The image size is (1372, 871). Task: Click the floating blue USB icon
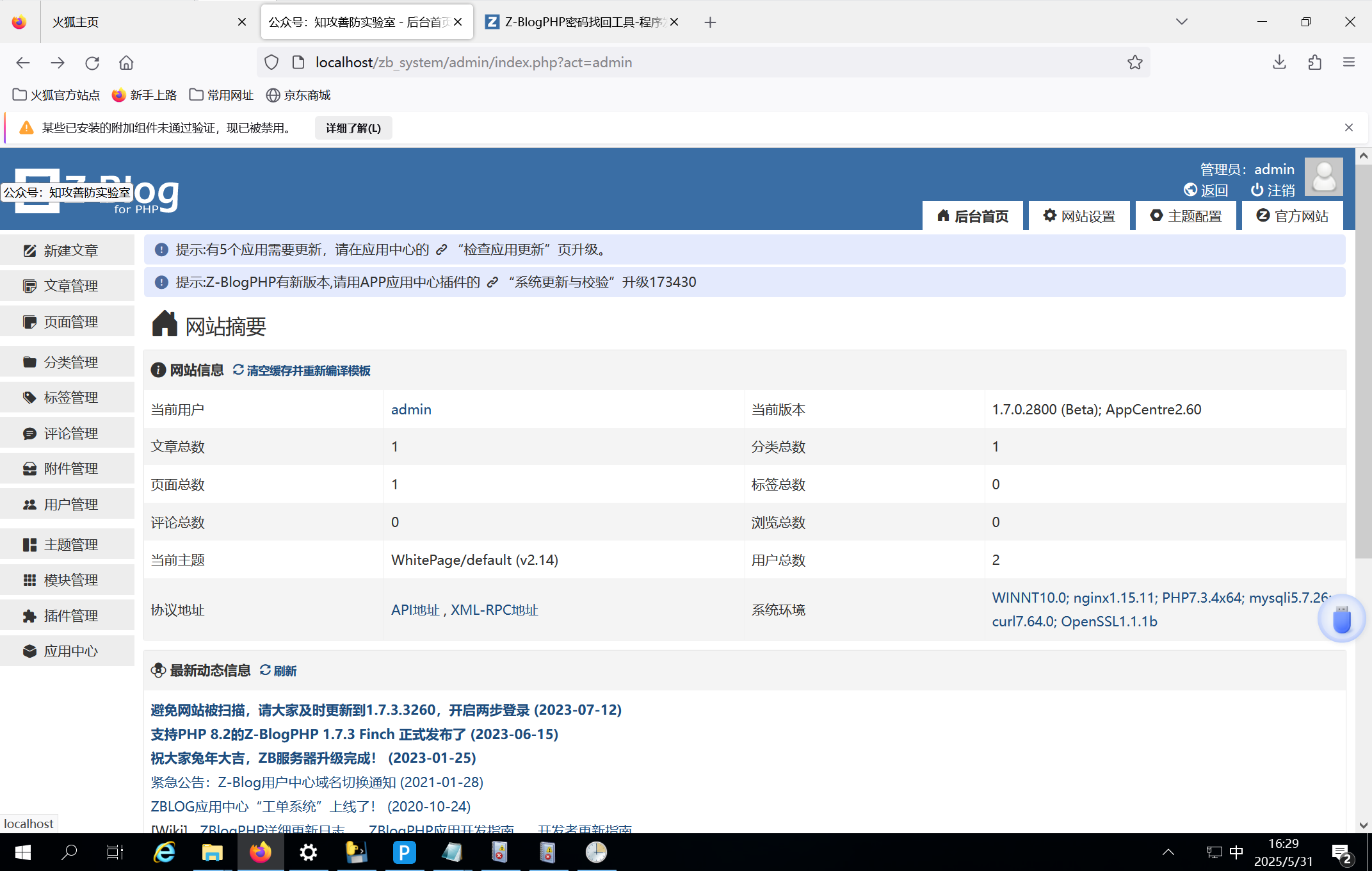point(1341,619)
